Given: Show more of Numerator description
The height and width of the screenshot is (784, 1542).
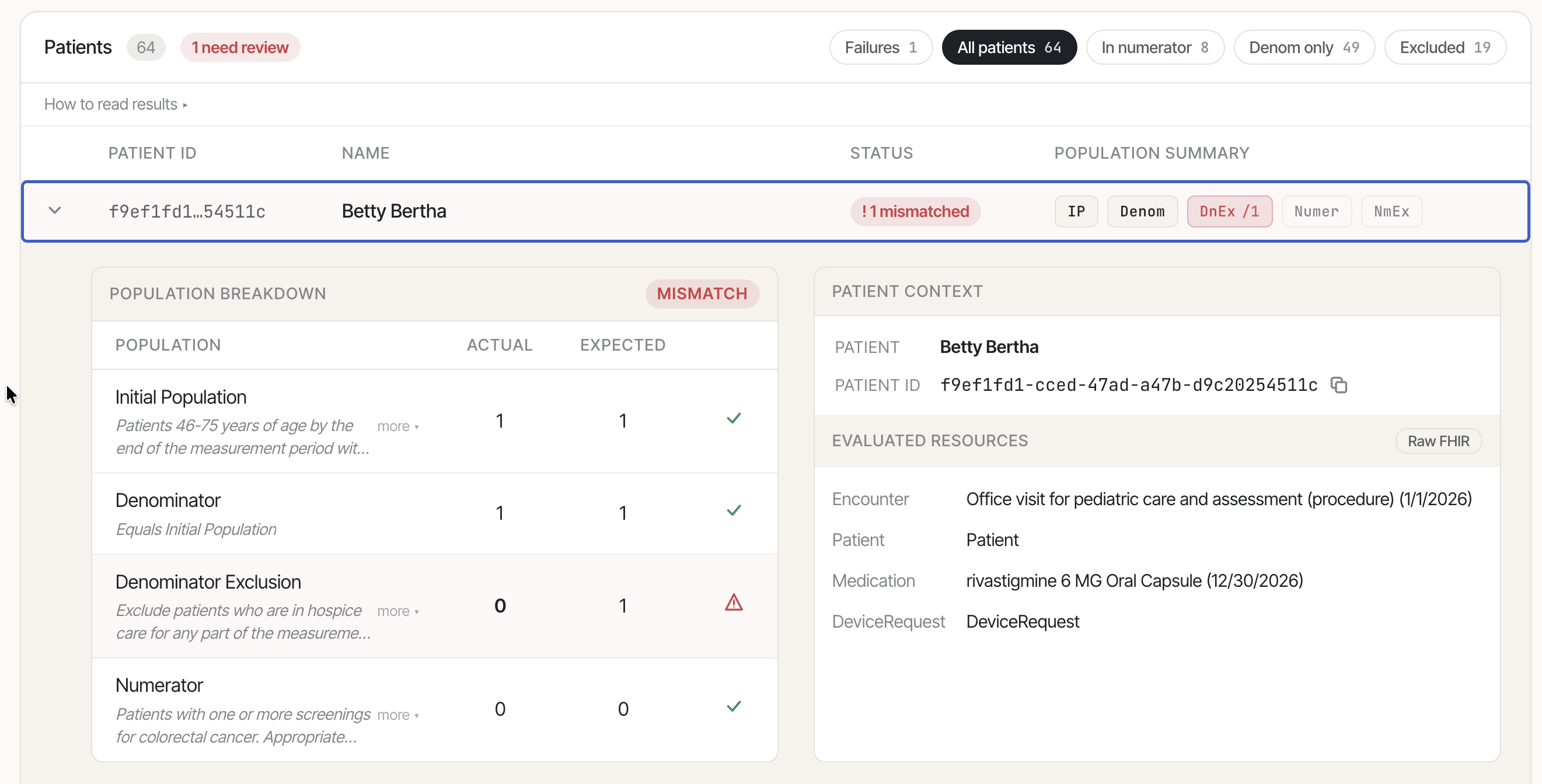Looking at the screenshot, I should point(397,715).
